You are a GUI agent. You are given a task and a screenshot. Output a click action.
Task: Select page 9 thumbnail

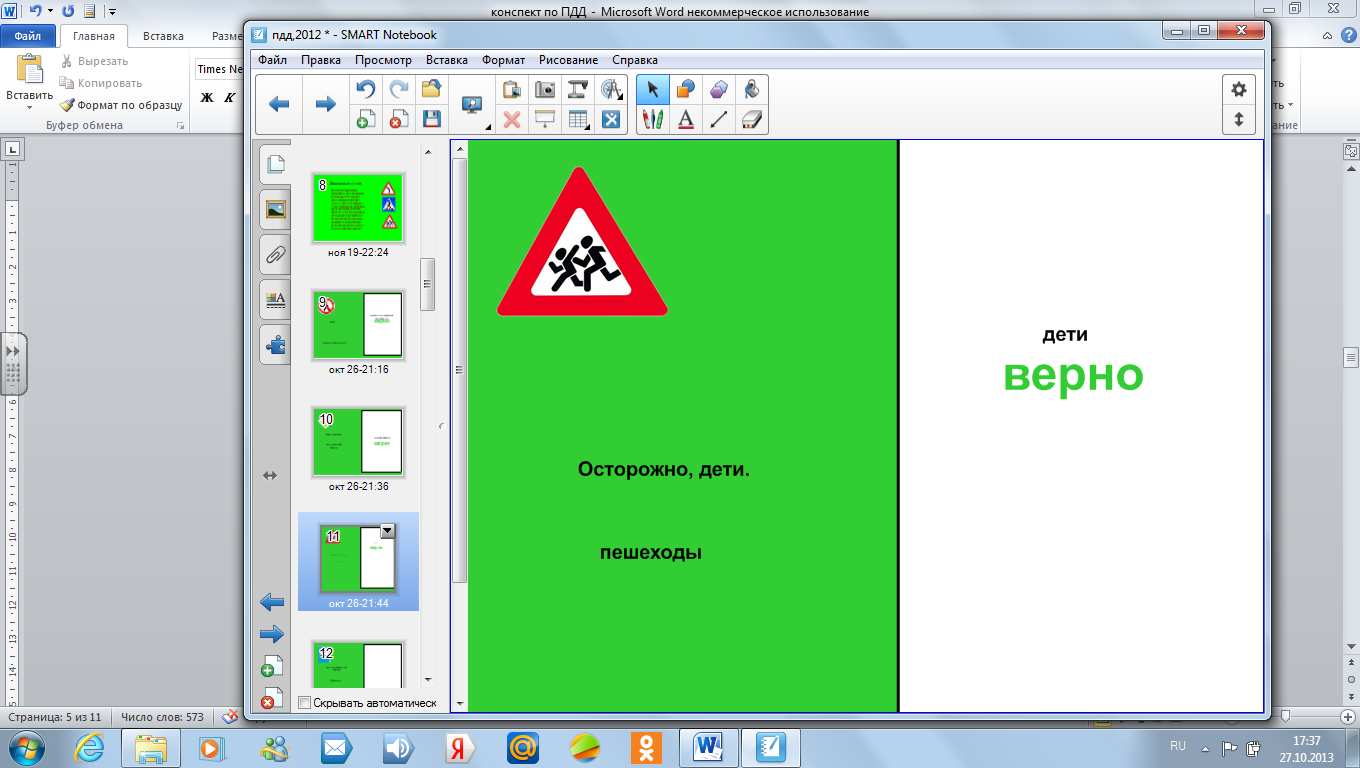click(358, 325)
